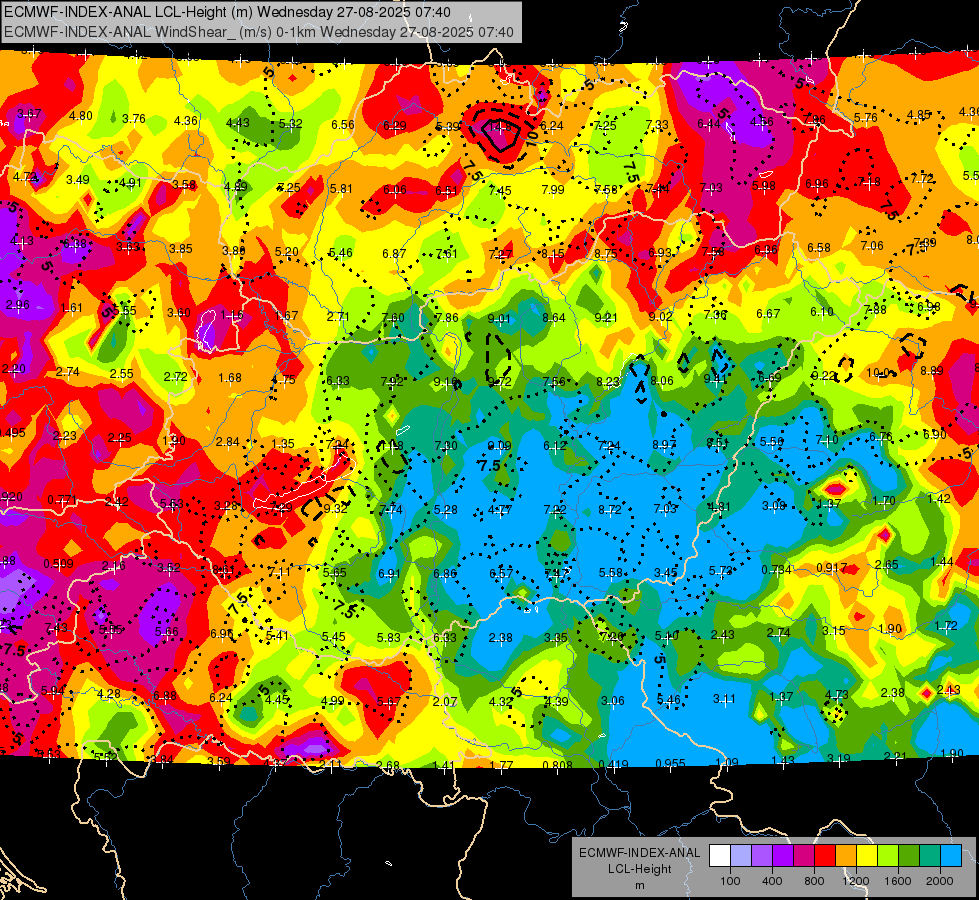Image resolution: width=979 pixels, height=900 pixels.
Task: Click the grid point value '8.97'
Action: (664, 445)
